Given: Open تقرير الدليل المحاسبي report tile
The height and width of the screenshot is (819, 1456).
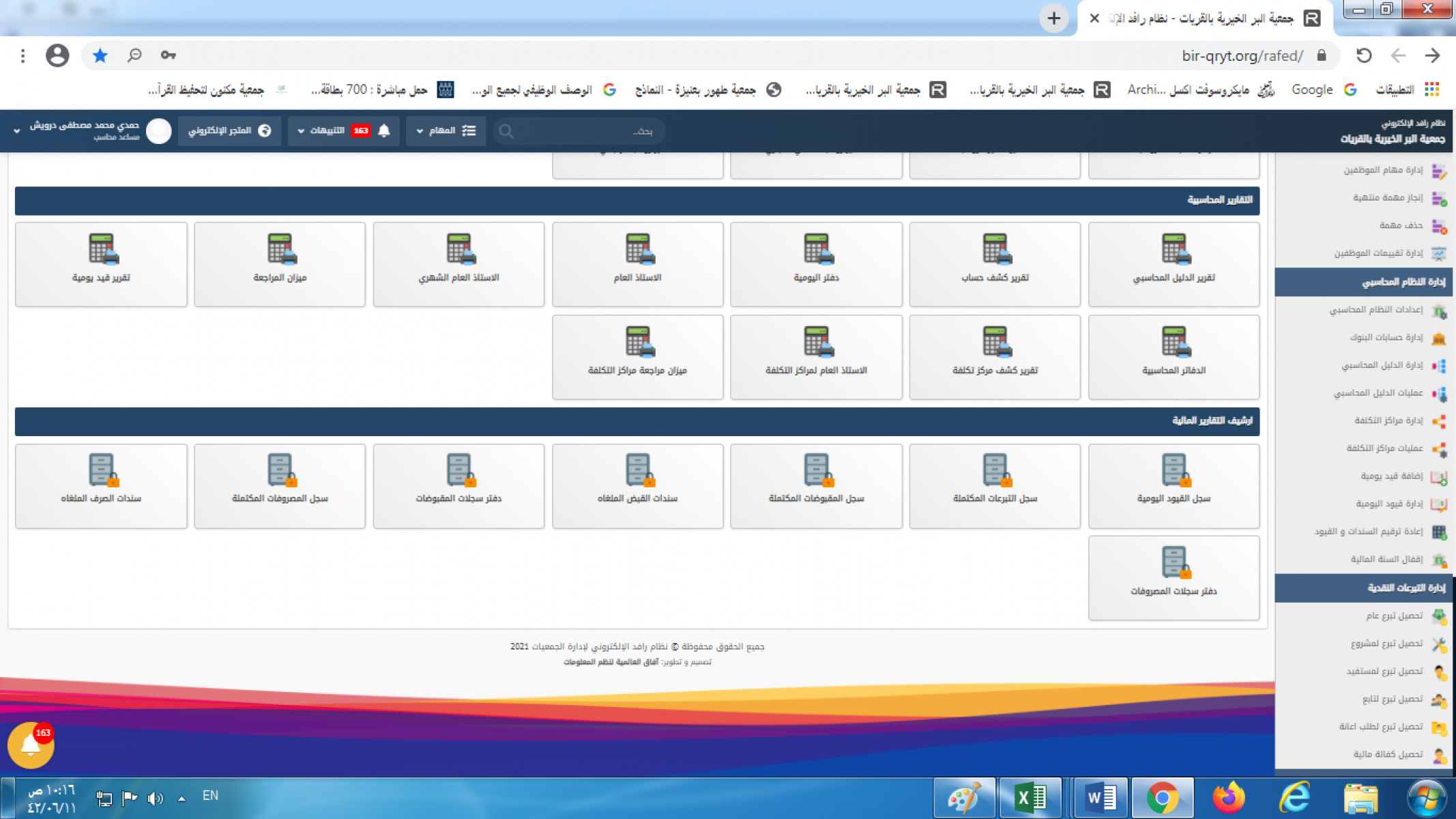Looking at the screenshot, I should point(1174,264).
